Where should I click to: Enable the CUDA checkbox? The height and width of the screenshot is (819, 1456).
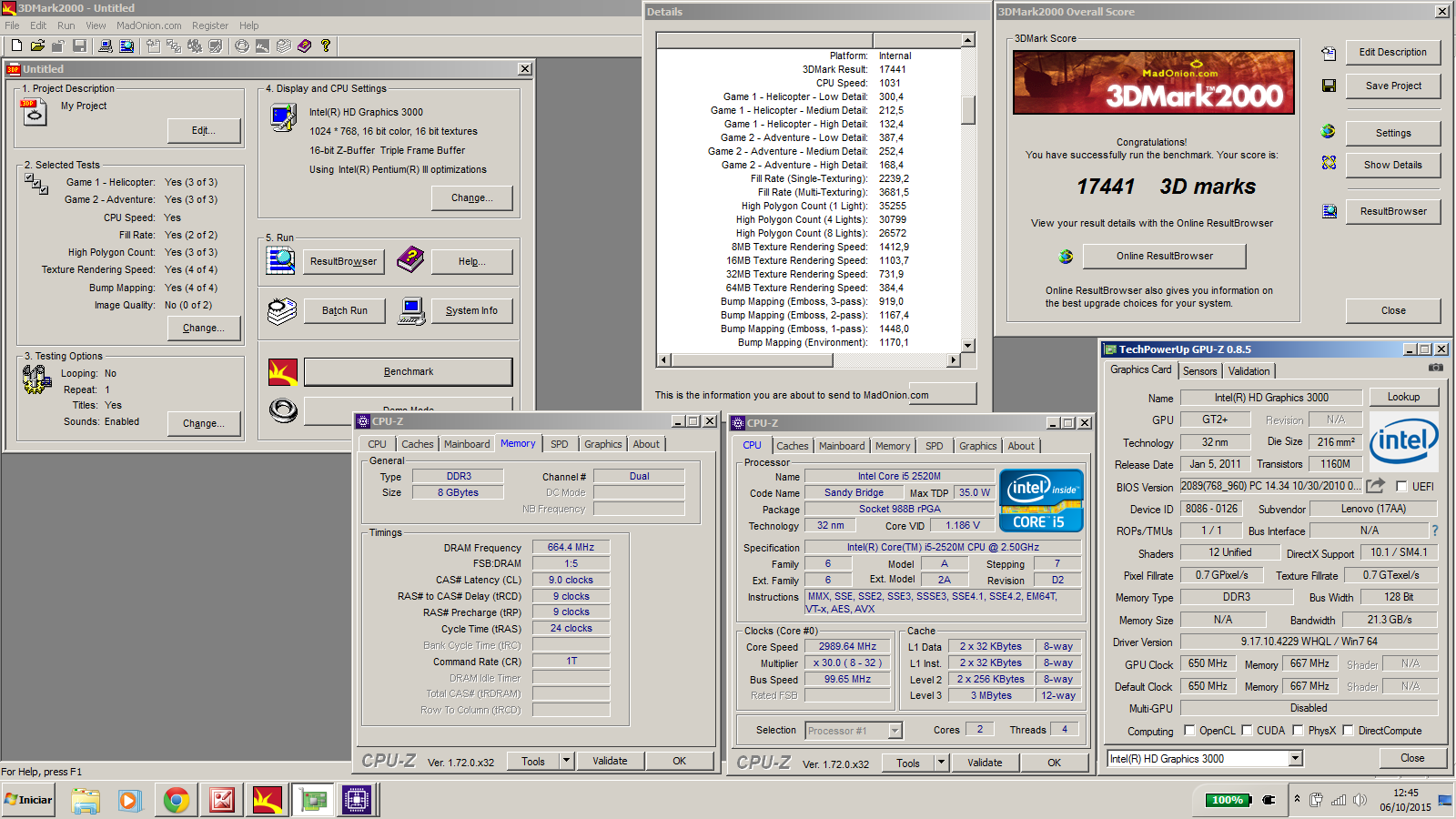[1247, 730]
